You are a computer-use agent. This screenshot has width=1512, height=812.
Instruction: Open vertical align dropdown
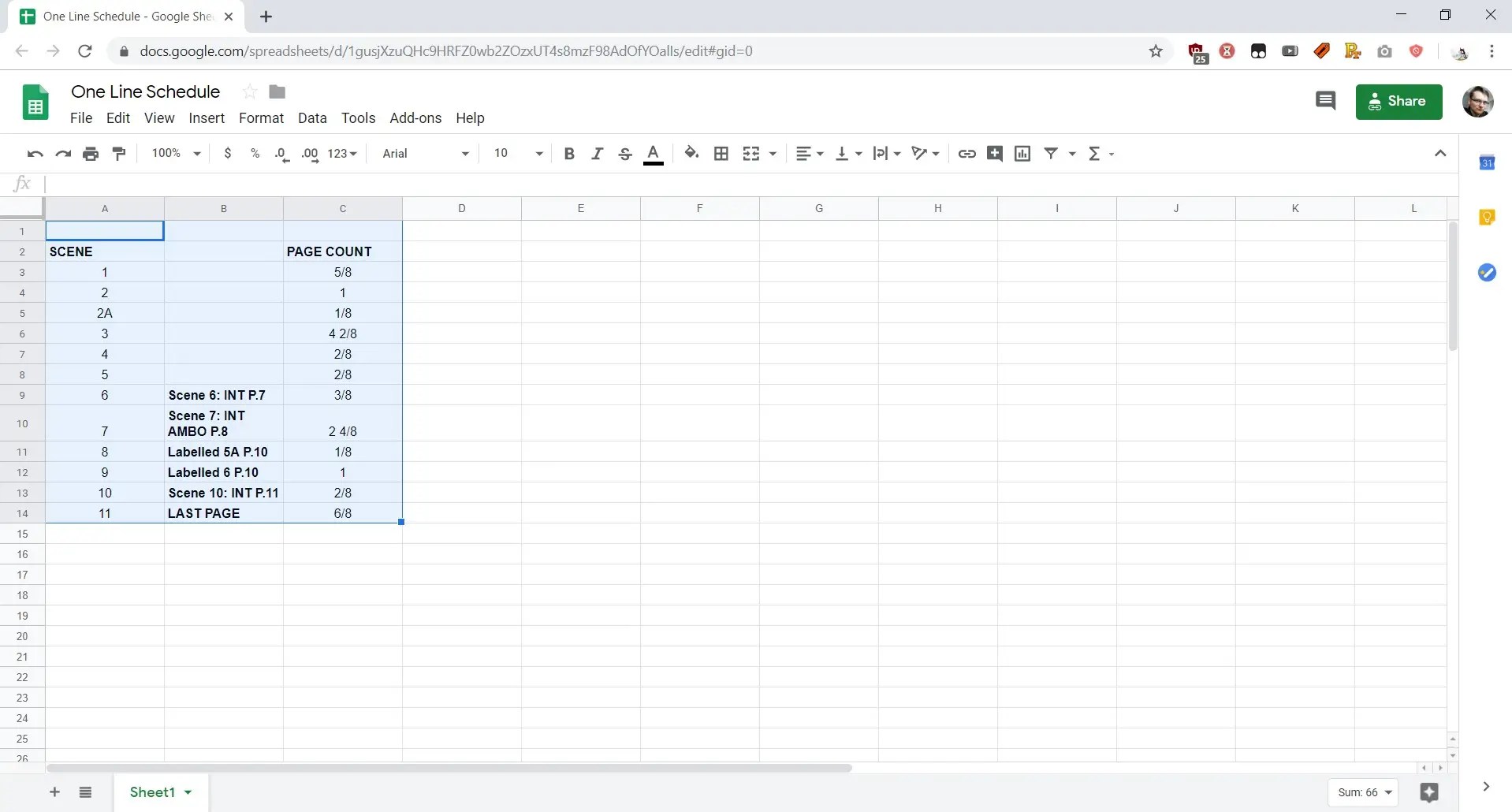pyautogui.click(x=848, y=154)
